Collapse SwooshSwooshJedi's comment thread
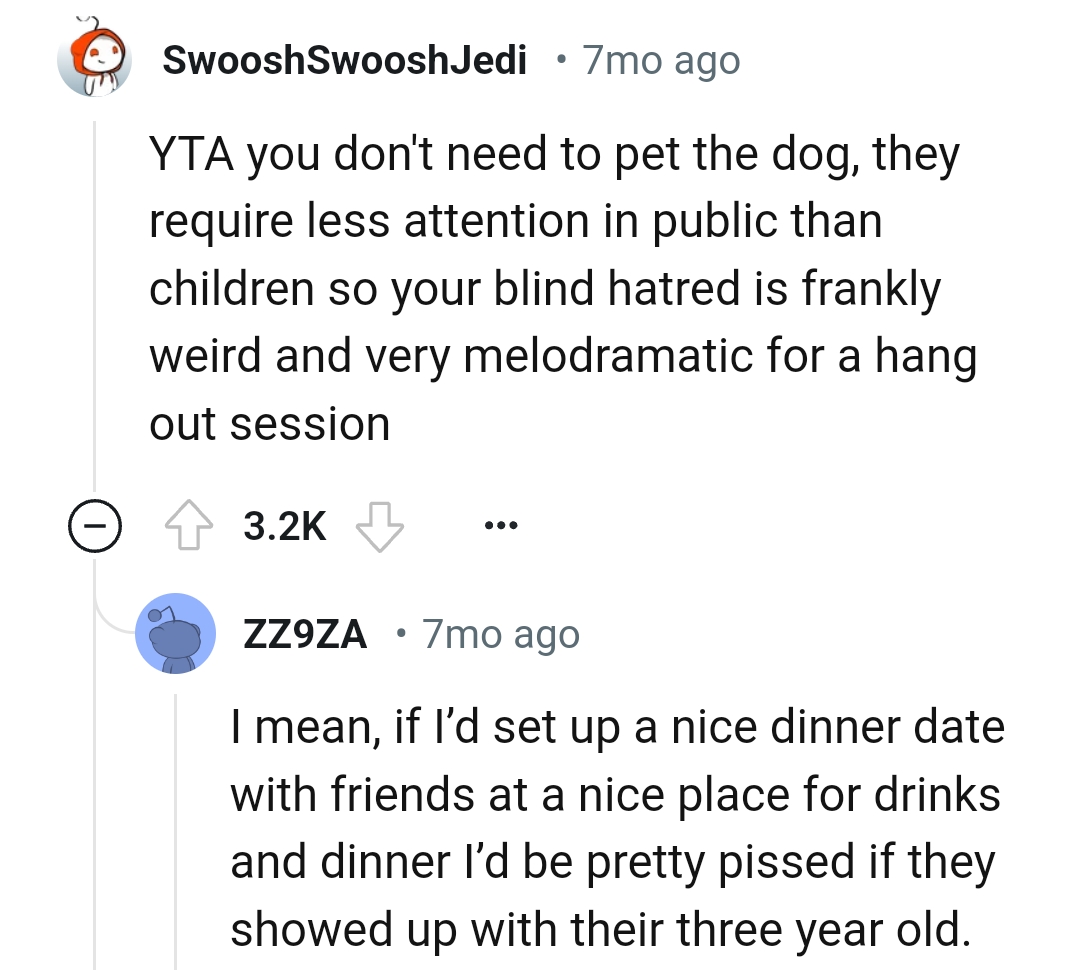The height and width of the screenshot is (970, 1080). (95, 525)
